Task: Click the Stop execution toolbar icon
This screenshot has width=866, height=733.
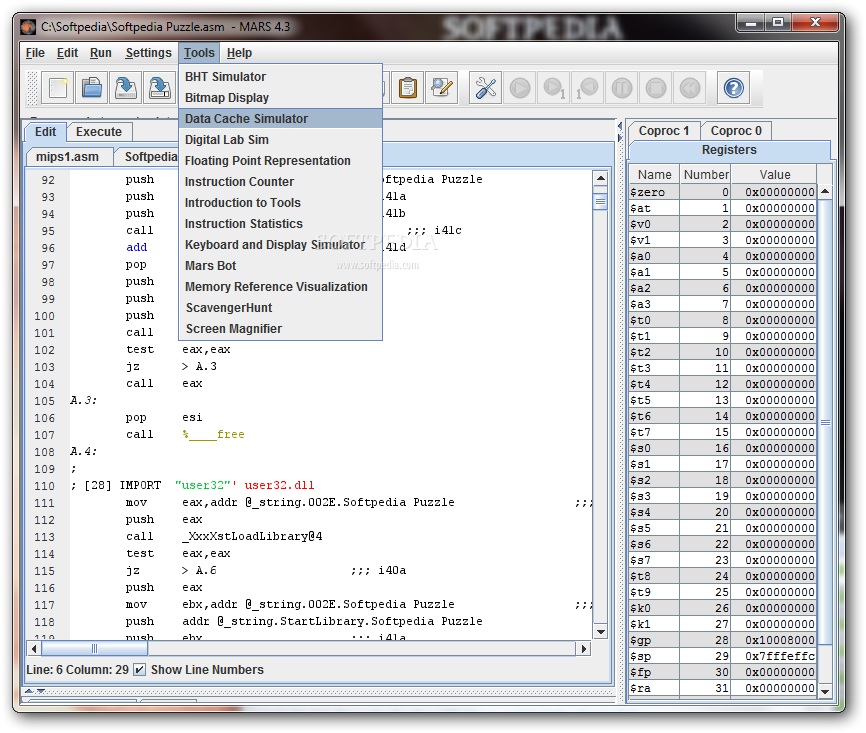Action: tap(656, 88)
